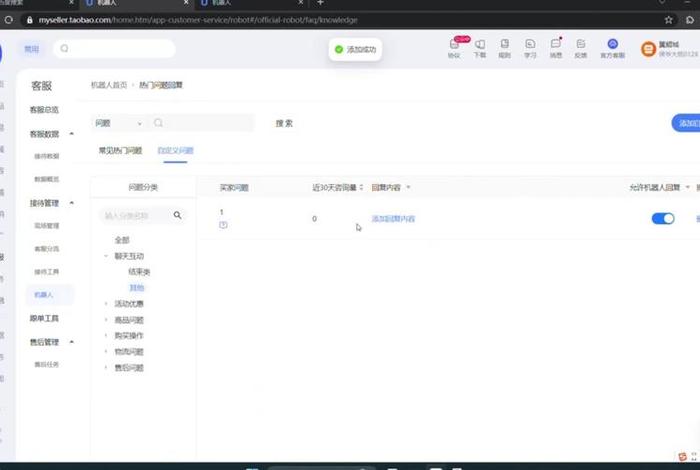The width and height of the screenshot is (700, 470).
Task: Click the 常用 button in header
Action: tap(32, 49)
